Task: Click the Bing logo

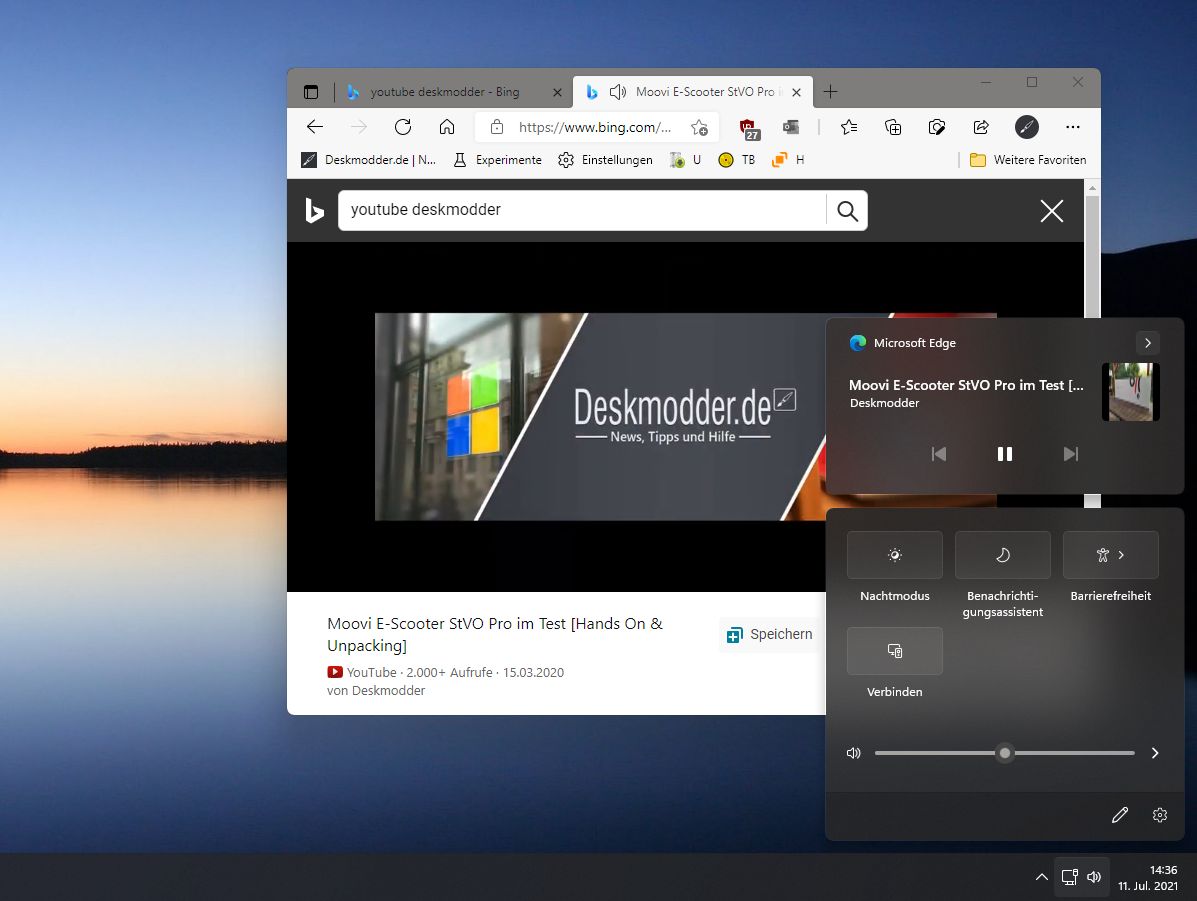Action: (x=314, y=211)
